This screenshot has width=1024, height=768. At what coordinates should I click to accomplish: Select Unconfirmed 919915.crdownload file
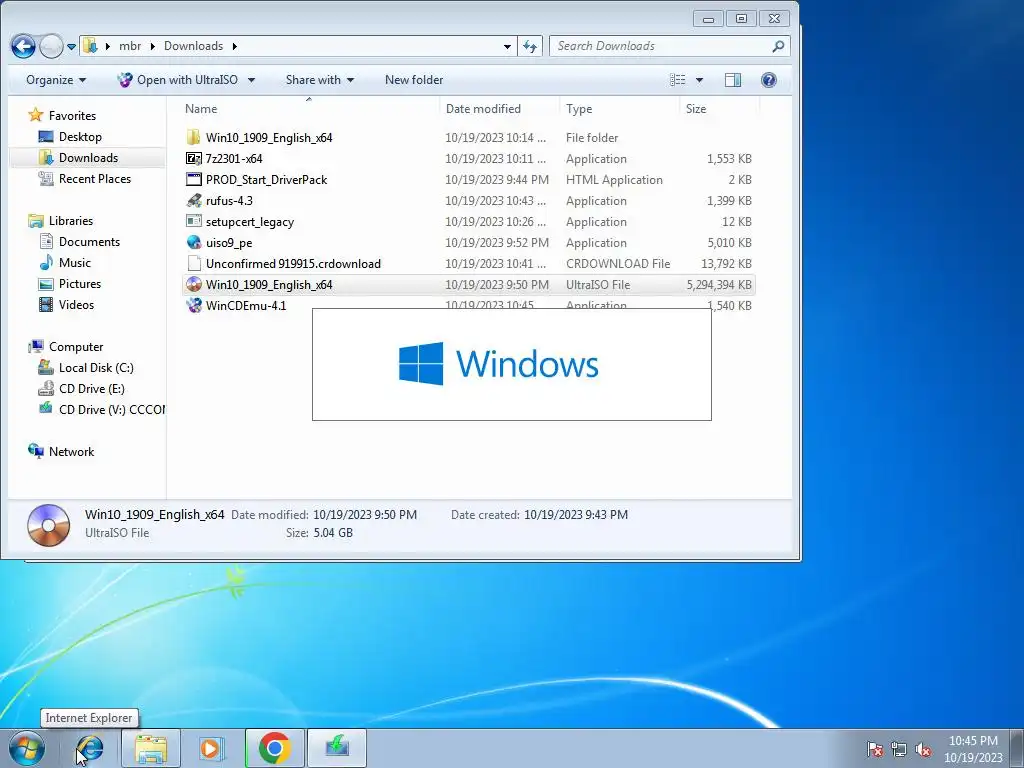coord(293,263)
